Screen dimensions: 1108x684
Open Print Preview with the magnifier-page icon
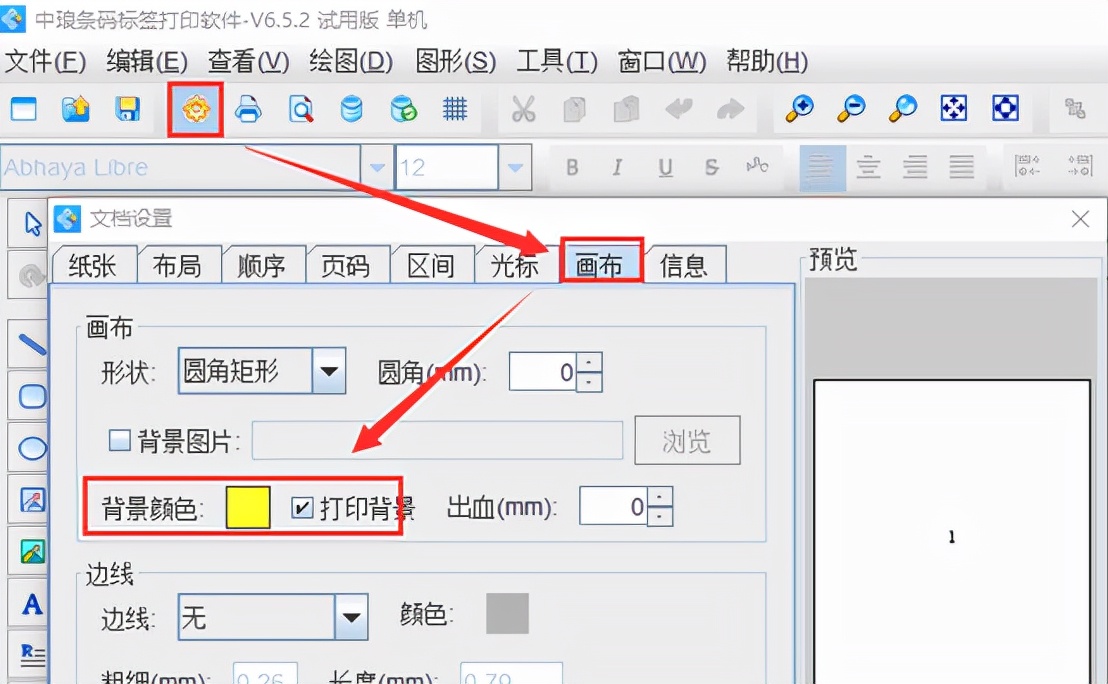coord(300,109)
